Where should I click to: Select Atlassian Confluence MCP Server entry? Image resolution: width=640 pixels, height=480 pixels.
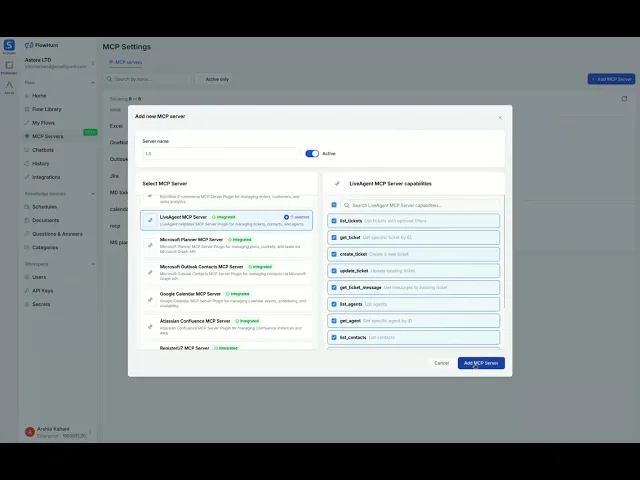point(227,327)
